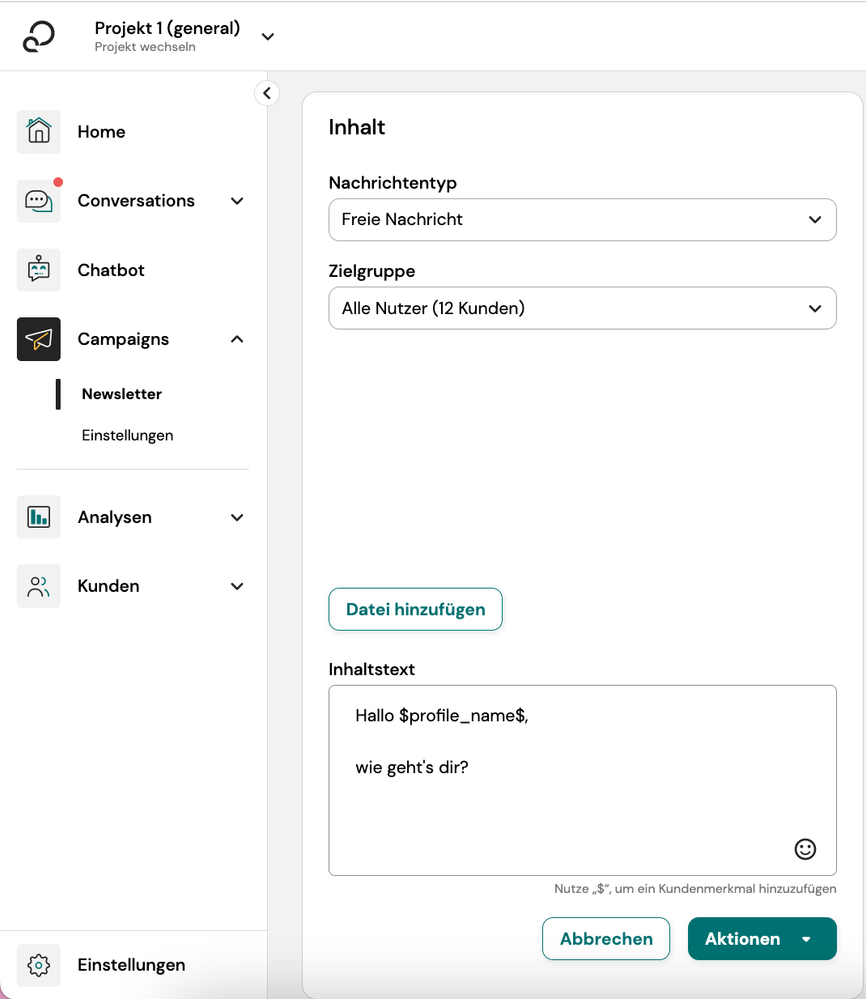Click the Home house icon

39,132
